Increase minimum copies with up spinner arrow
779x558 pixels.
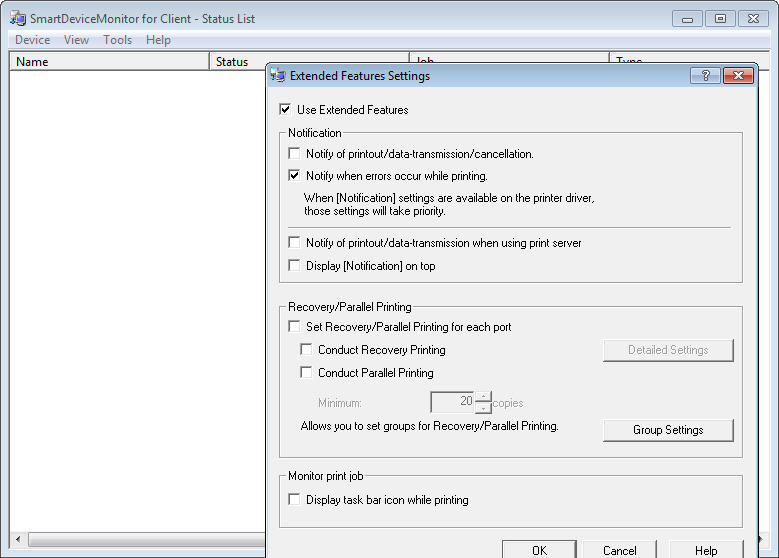(x=483, y=396)
